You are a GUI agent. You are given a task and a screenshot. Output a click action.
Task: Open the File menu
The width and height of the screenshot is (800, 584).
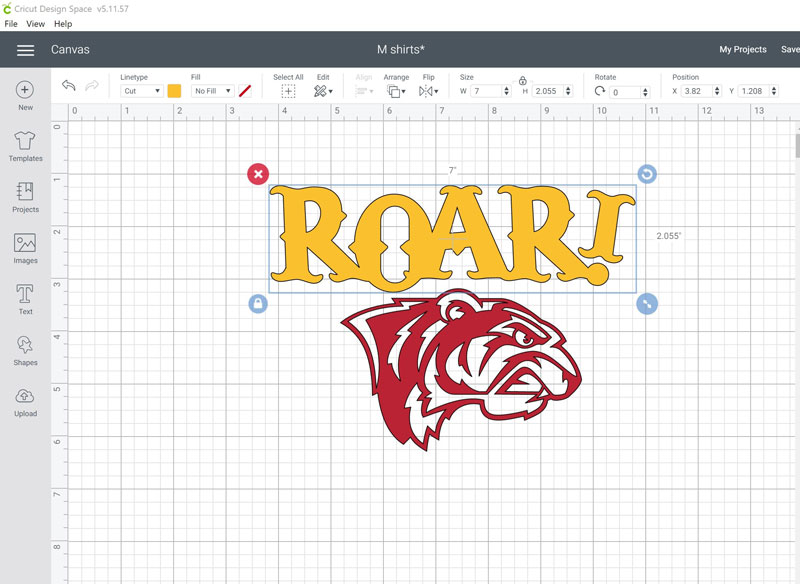point(11,24)
